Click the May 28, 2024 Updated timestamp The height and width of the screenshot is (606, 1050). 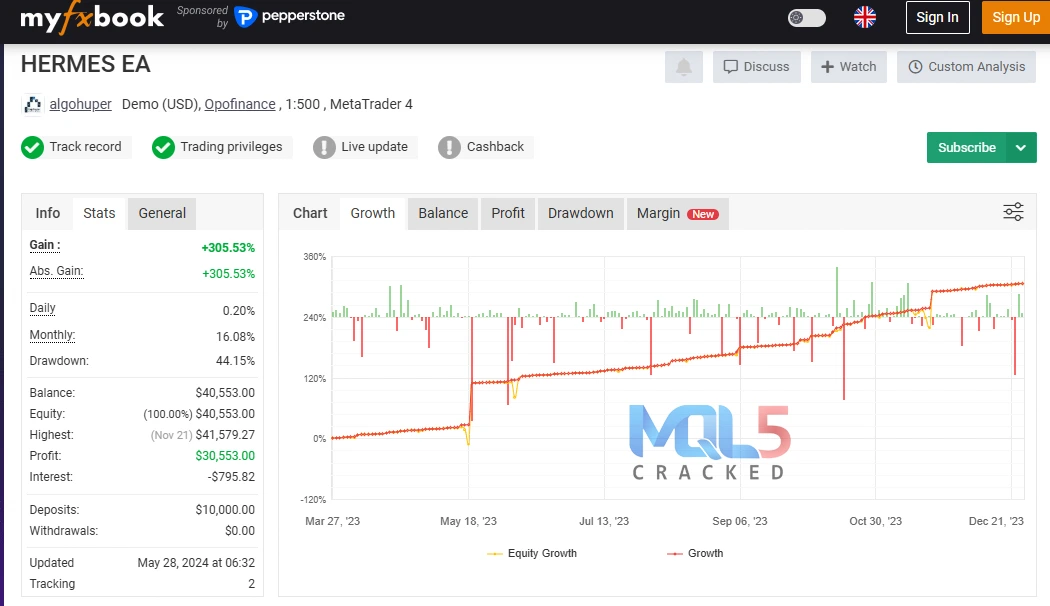[x=196, y=563]
